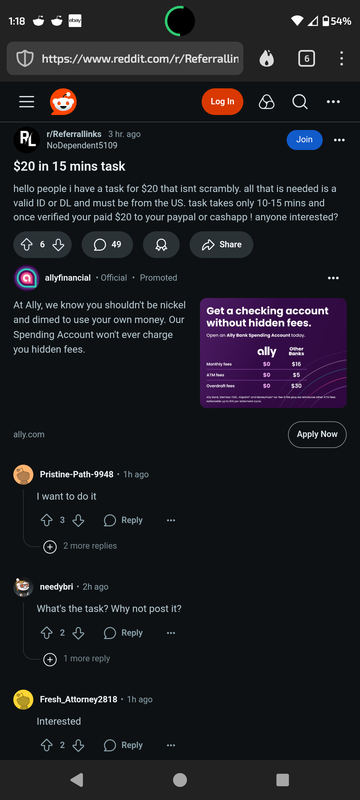Image resolution: width=360 pixels, height=800 pixels.
Task: Upvote the $20 in 15 mins post
Action: [27, 244]
